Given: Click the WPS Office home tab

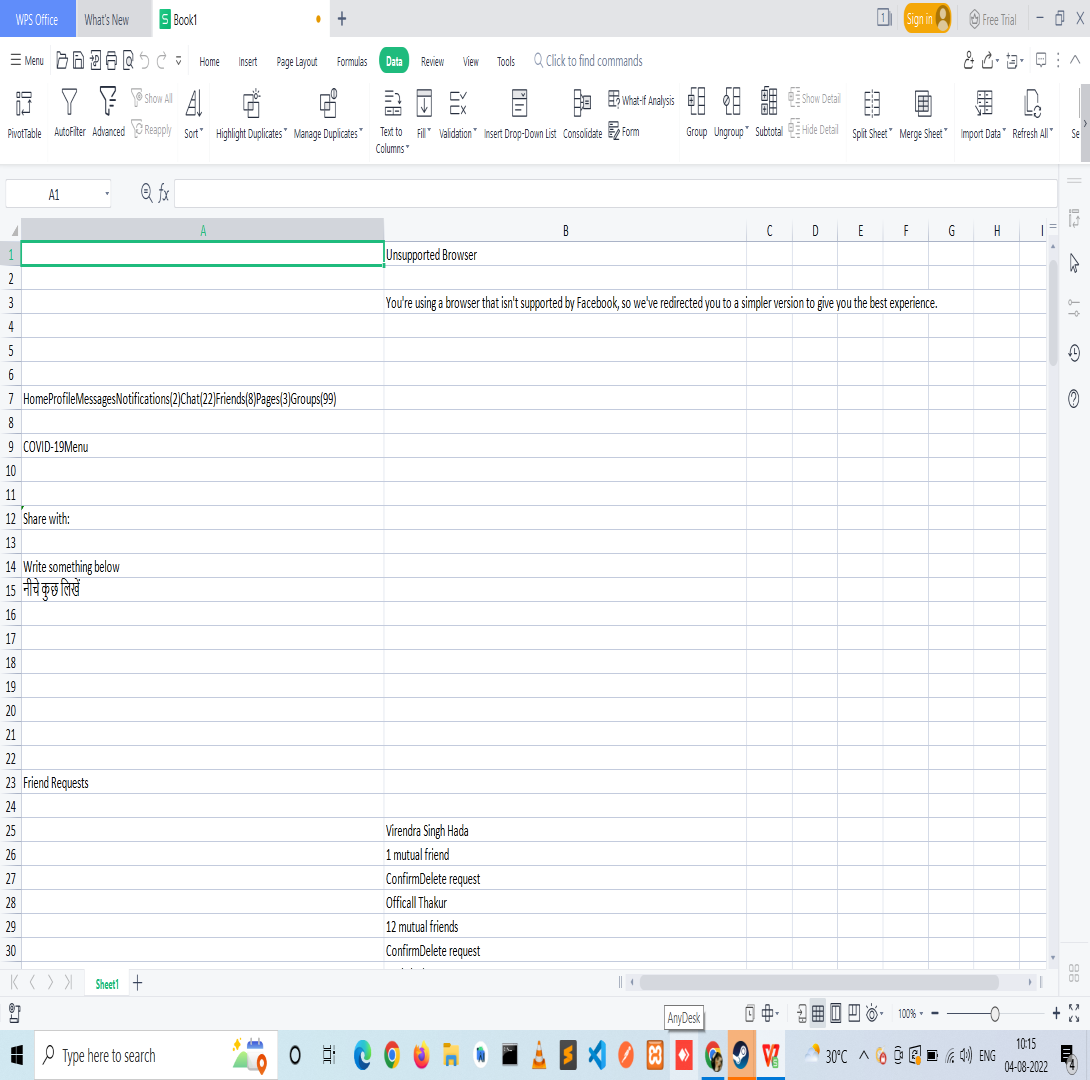Looking at the screenshot, I should click(37, 19).
